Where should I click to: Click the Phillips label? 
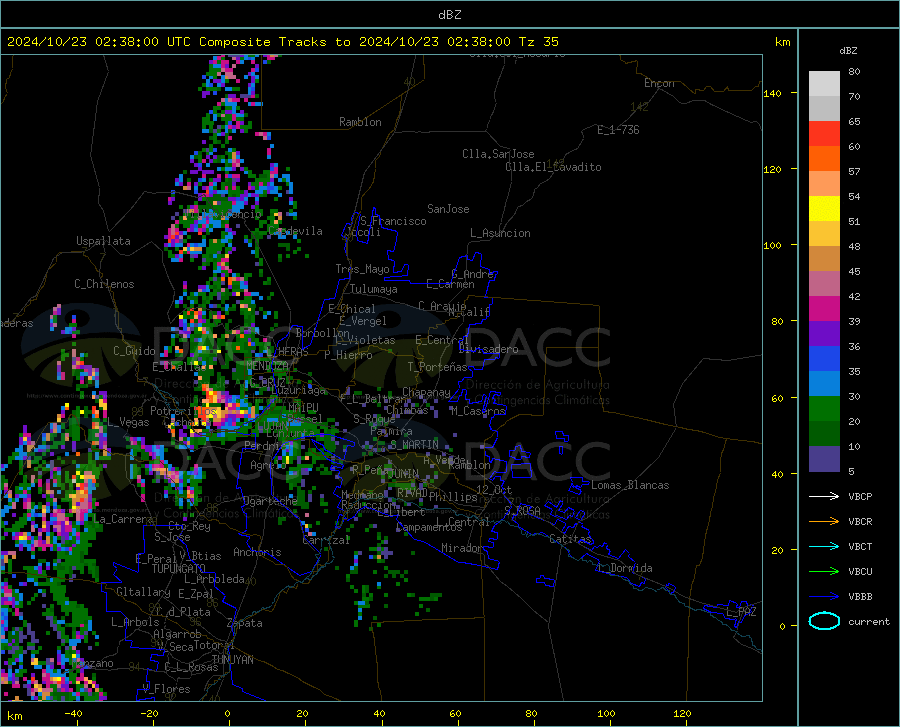pos(453,497)
